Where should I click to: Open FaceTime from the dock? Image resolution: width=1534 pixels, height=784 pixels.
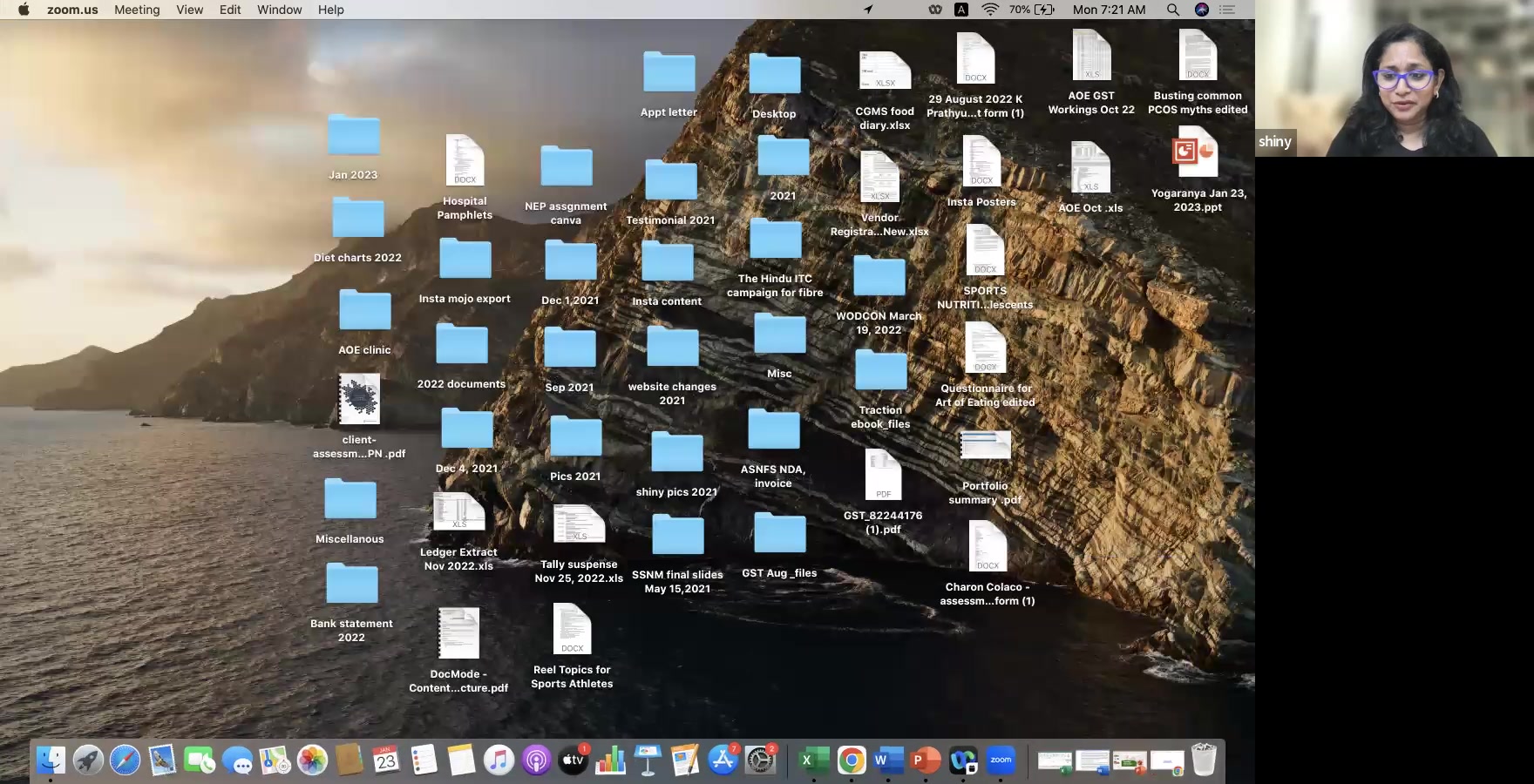tap(200, 760)
